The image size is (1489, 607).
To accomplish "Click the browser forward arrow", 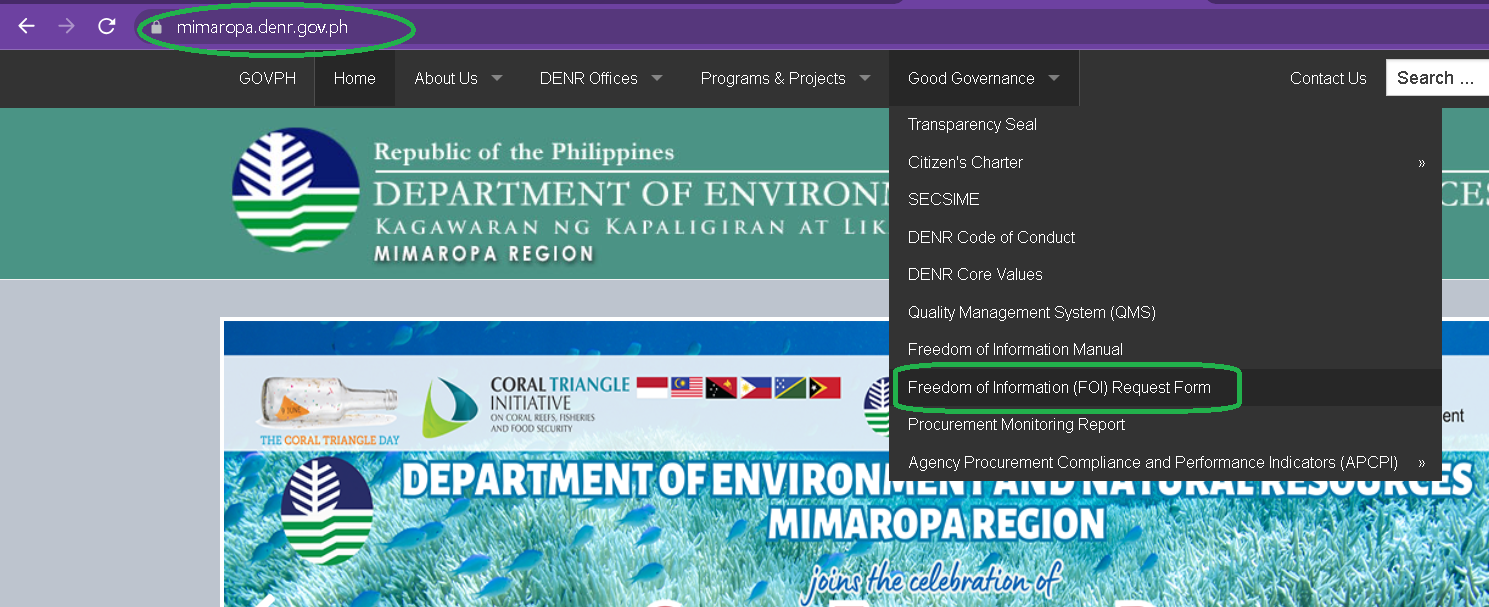I will [x=67, y=26].
